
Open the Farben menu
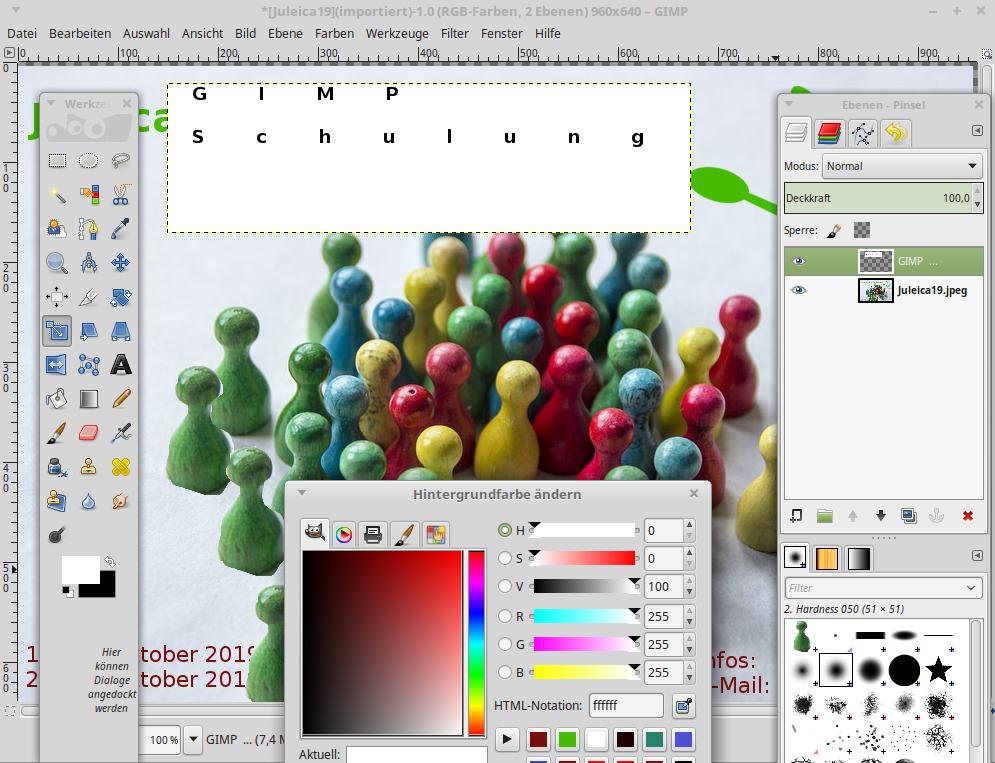334,33
